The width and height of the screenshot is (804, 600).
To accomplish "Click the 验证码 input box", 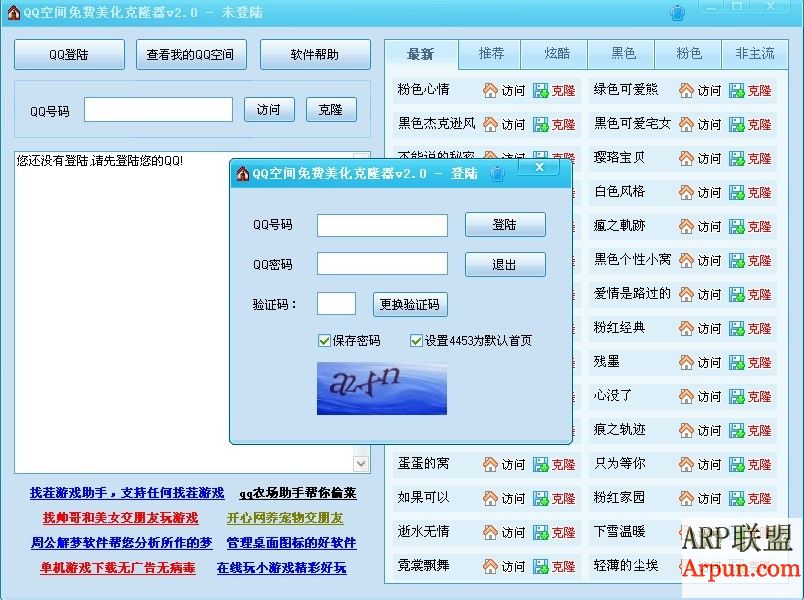I will point(336,304).
